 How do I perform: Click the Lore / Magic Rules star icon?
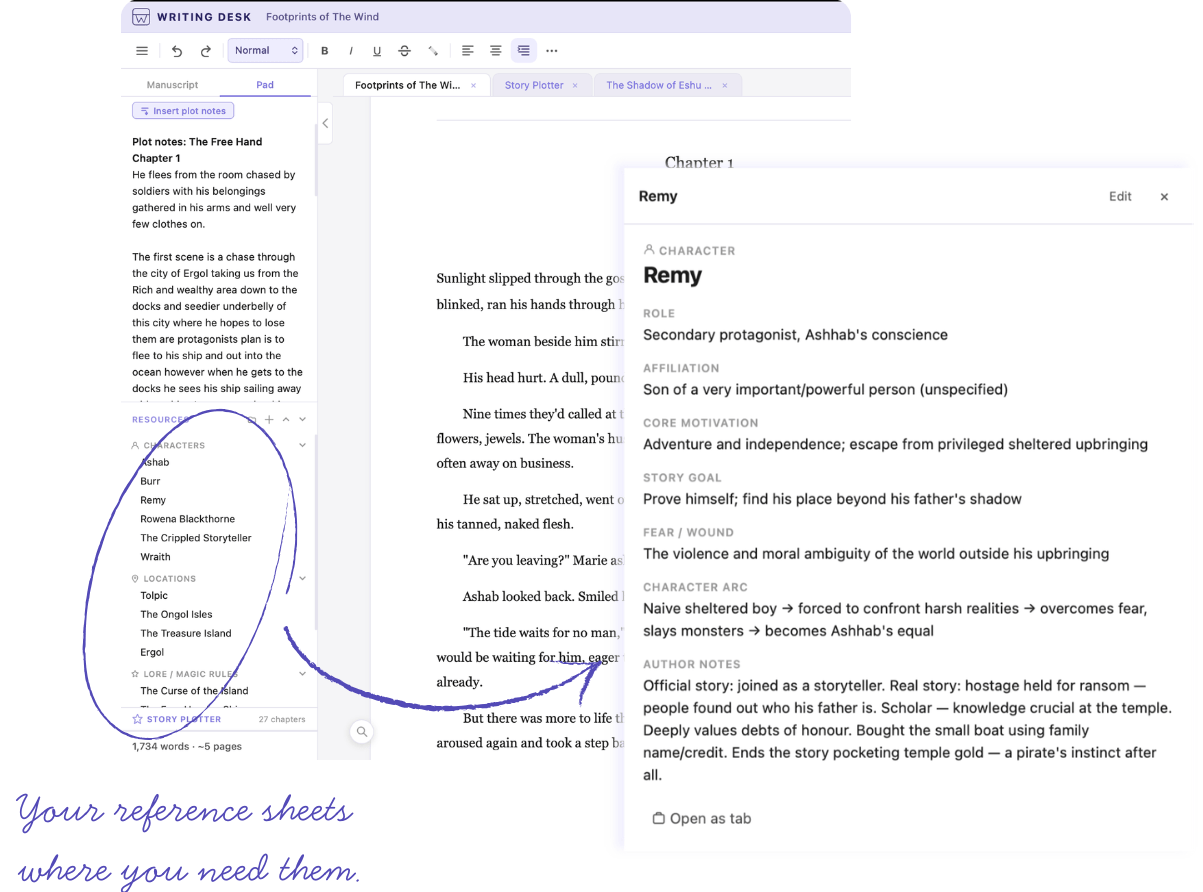pyautogui.click(x=135, y=674)
